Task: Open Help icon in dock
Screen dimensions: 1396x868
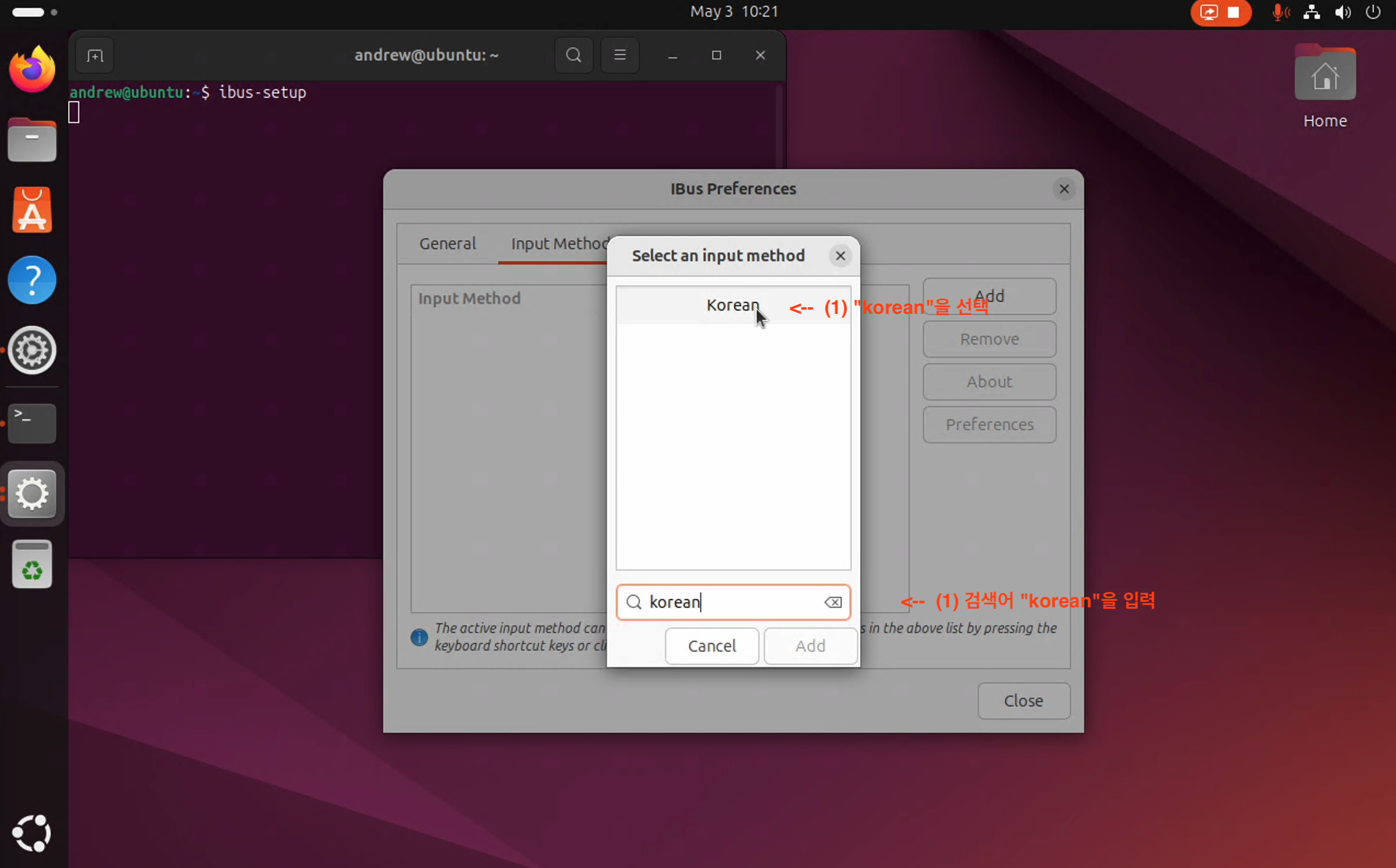Action: tap(32, 280)
